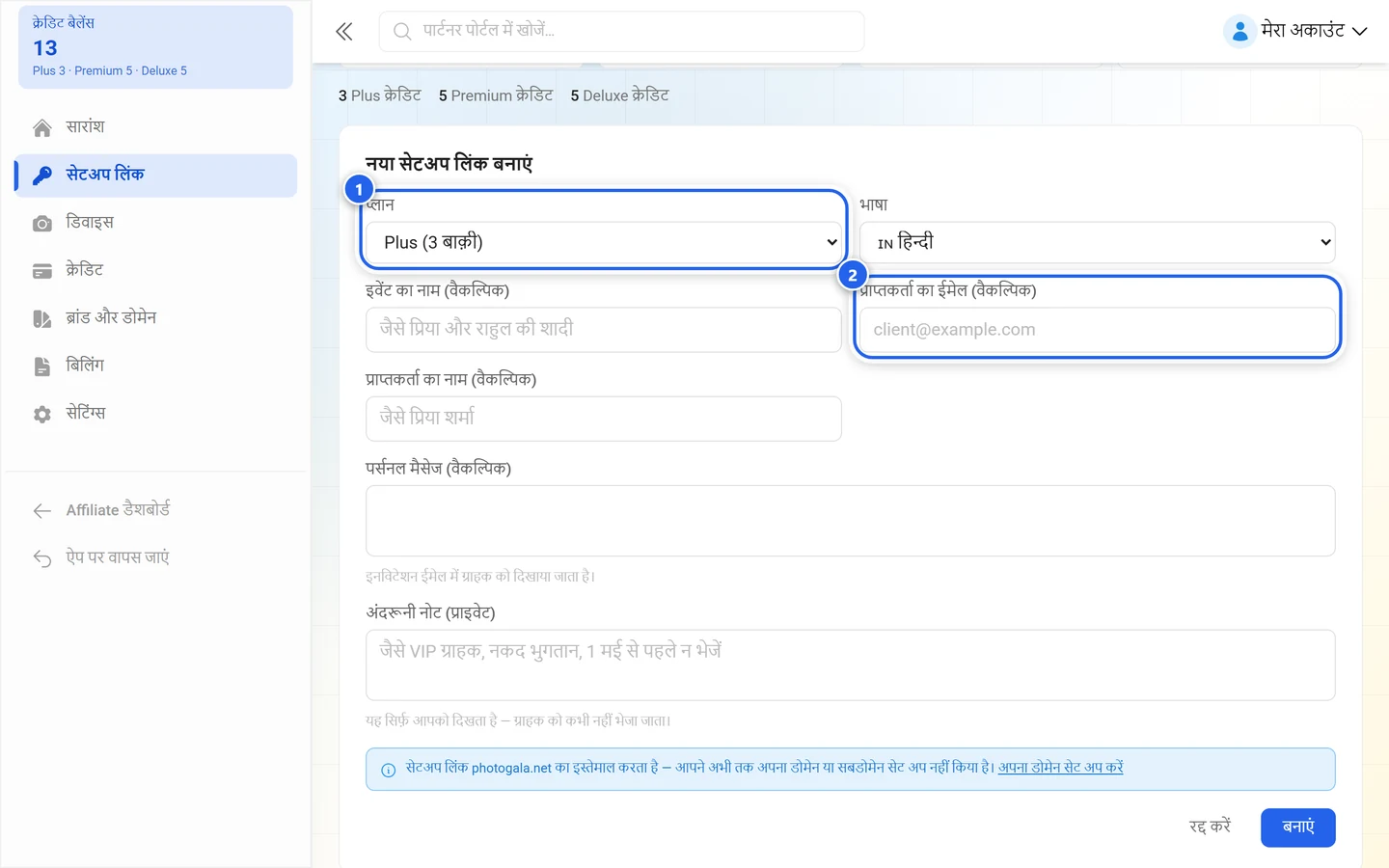Click the left arrow icon beside Affiliate डैशबोर्ड

(42, 511)
